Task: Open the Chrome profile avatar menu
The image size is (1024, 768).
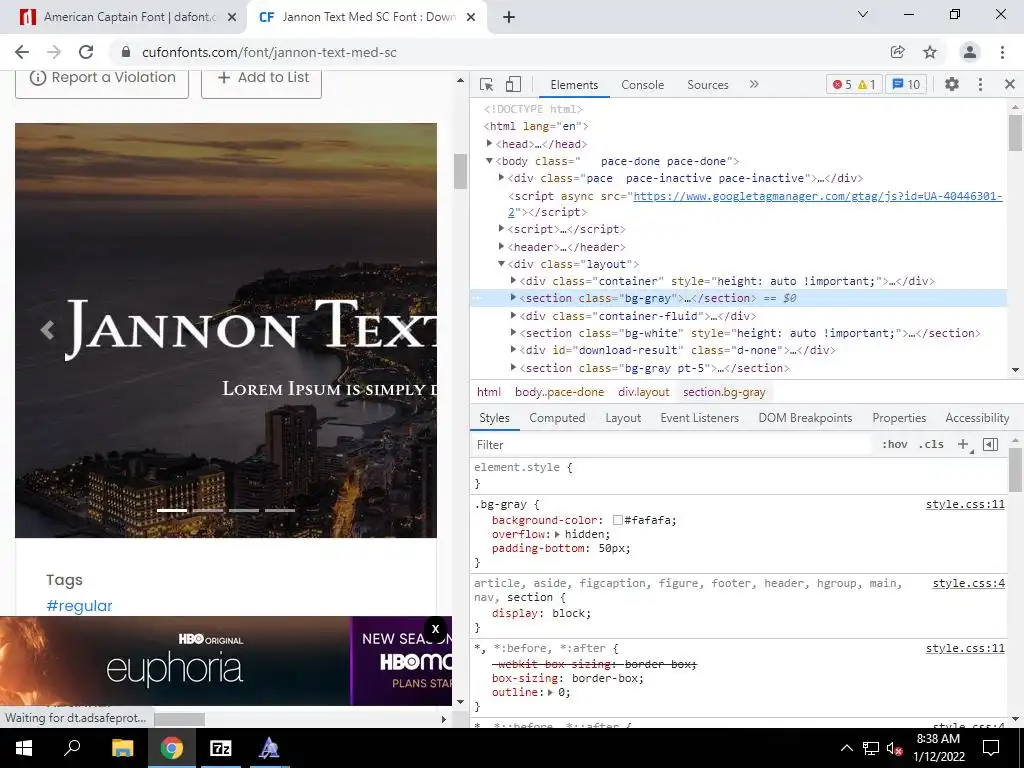Action: pyautogui.click(x=970, y=52)
